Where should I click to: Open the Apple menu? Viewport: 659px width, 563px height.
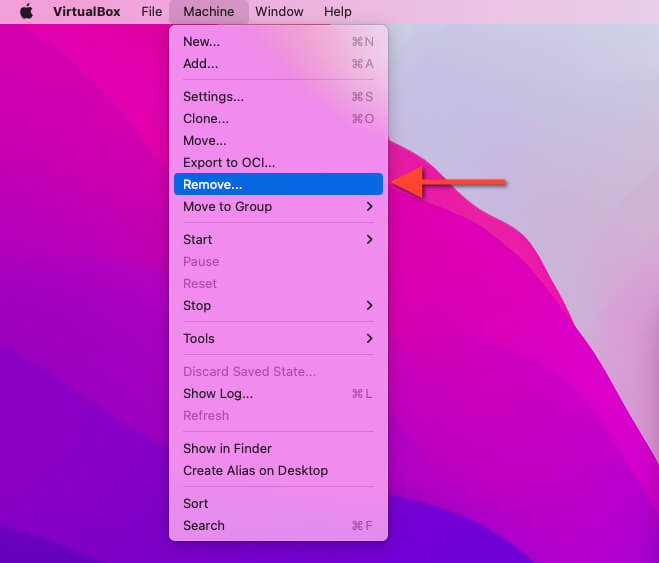click(x=26, y=11)
